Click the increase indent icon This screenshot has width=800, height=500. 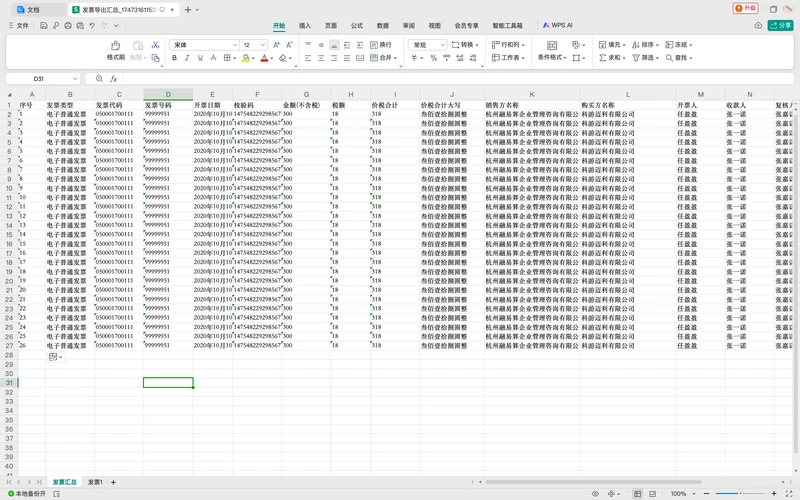pyautogui.click(x=360, y=45)
